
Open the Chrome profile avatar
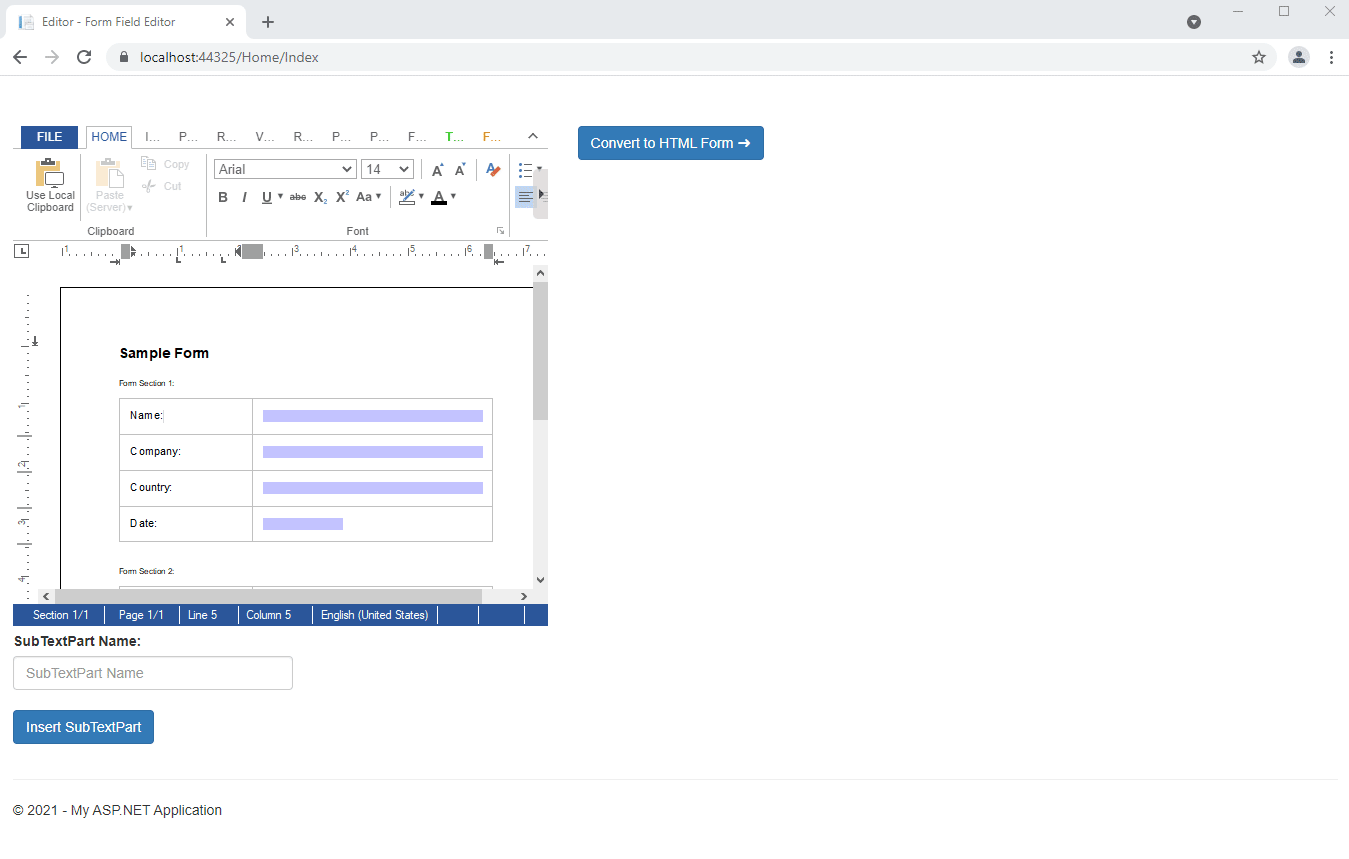1299,57
